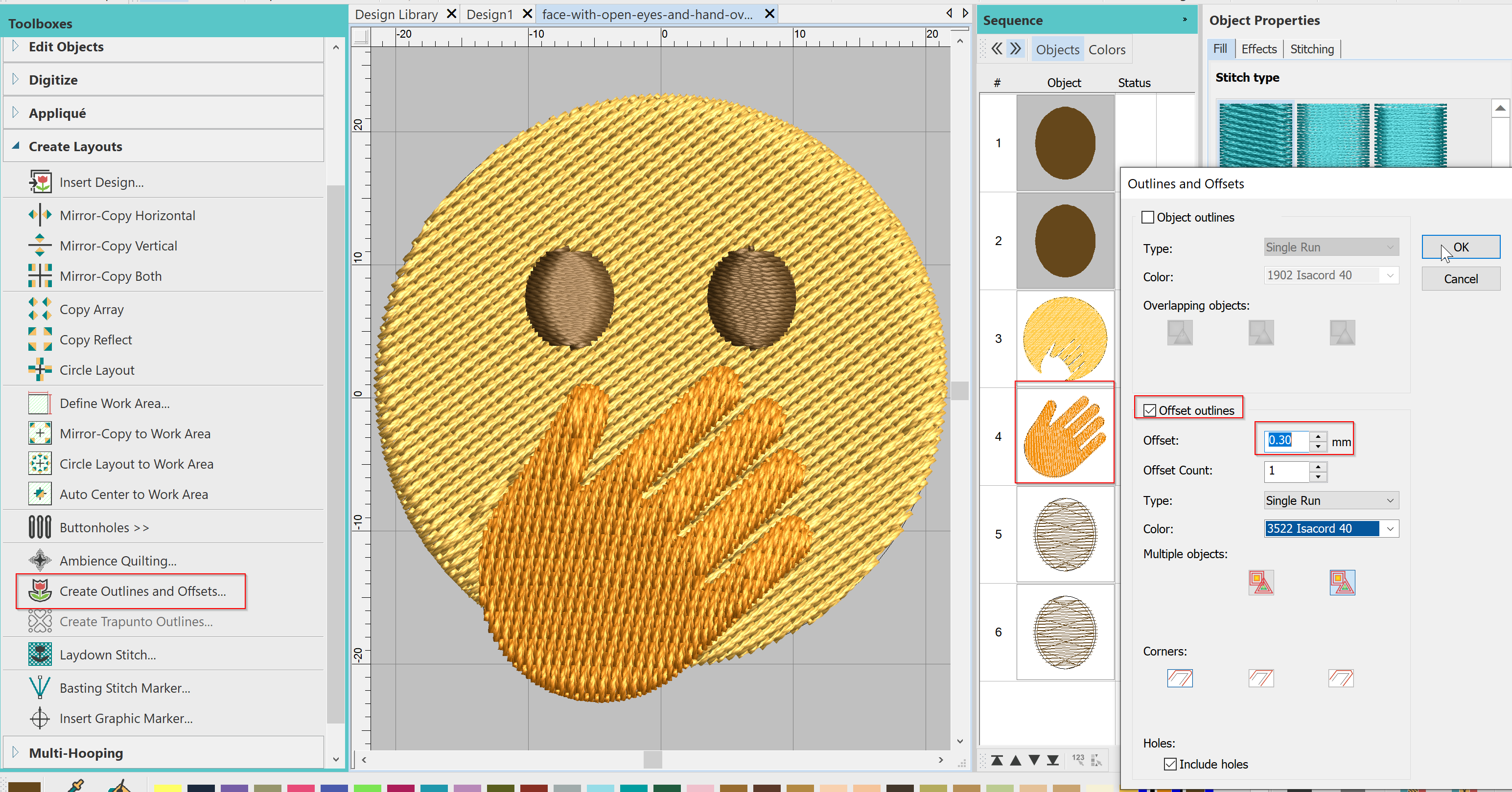Viewport: 1512px width, 792px height.
Task: Switch to the Design Library tab
Action: point(396,15)
